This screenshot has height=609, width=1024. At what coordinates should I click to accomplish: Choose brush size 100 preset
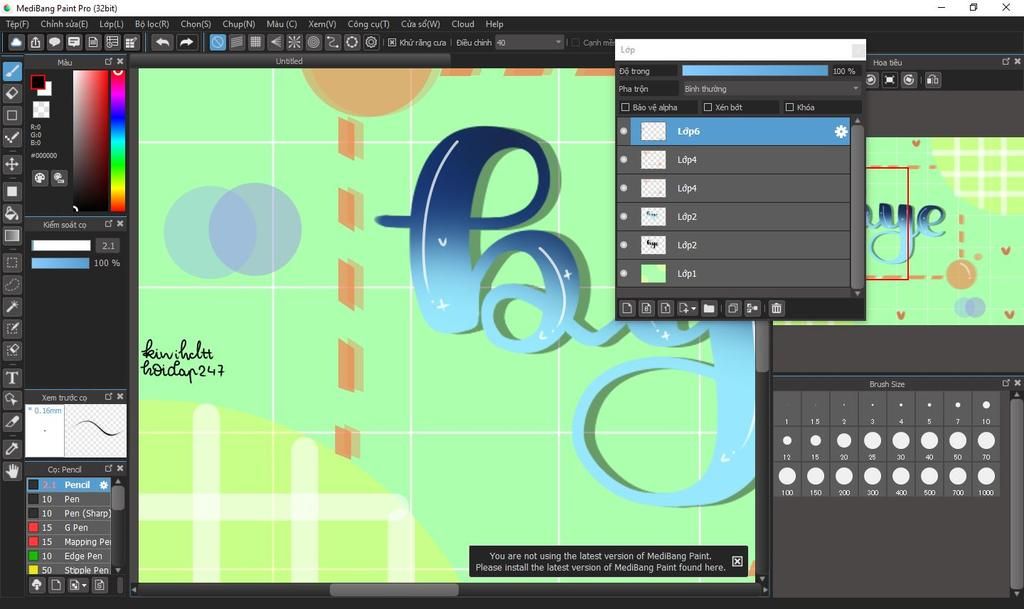coord(787,480)
